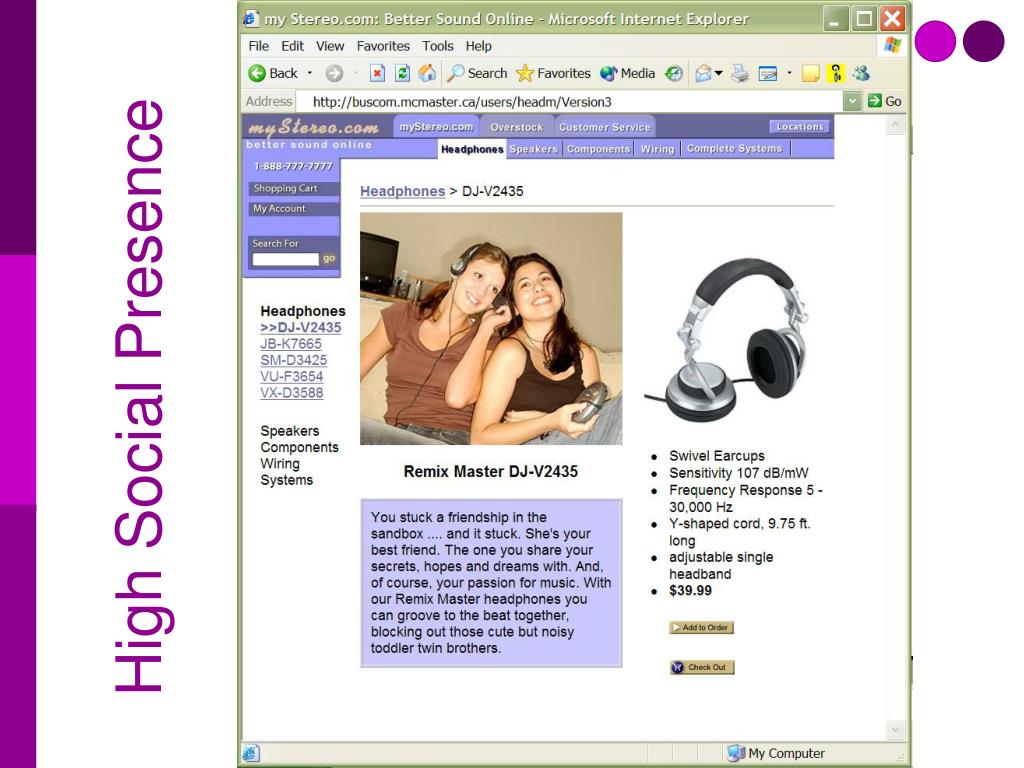Screen dimensions: 1024x768
Task: Click the Mail envelope icon
Action: pos(704,73)
